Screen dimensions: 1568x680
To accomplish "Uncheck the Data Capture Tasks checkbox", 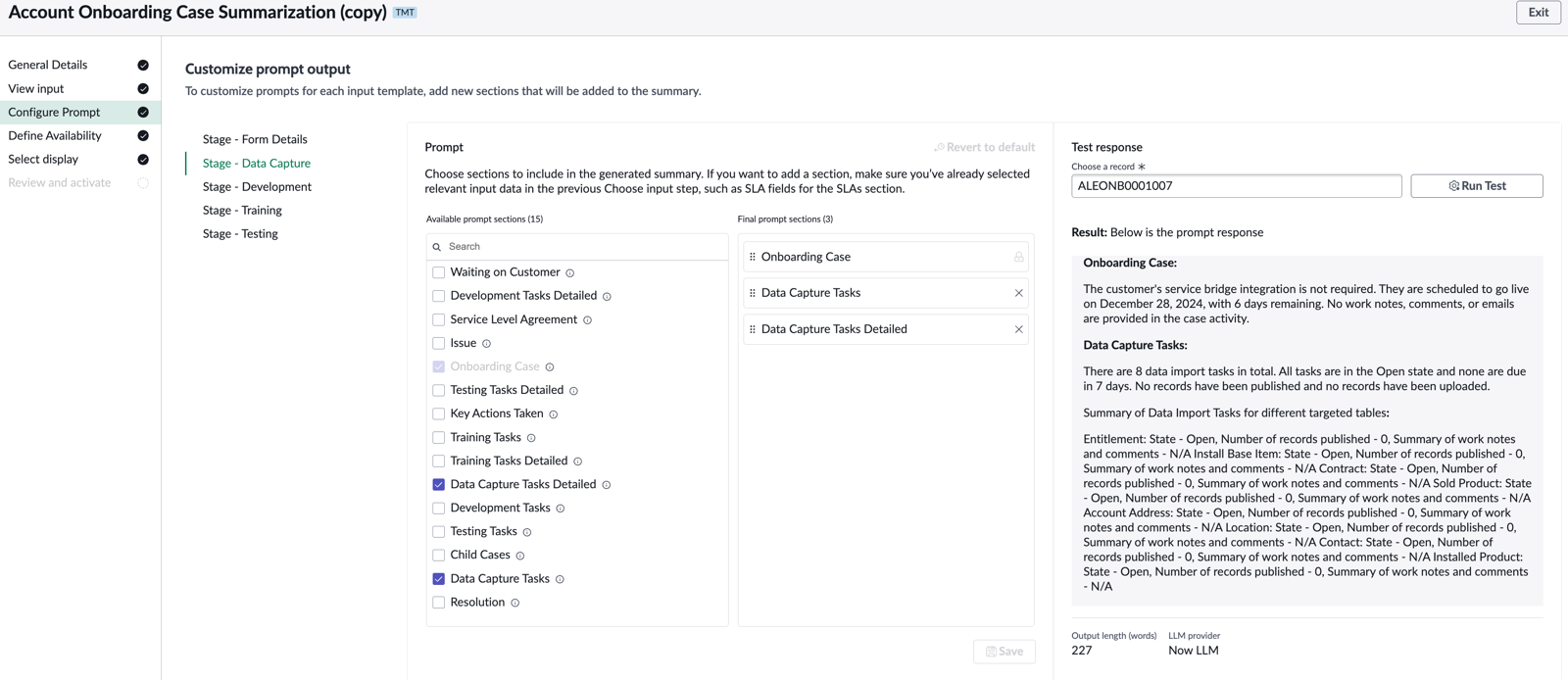I will (438, 578).
